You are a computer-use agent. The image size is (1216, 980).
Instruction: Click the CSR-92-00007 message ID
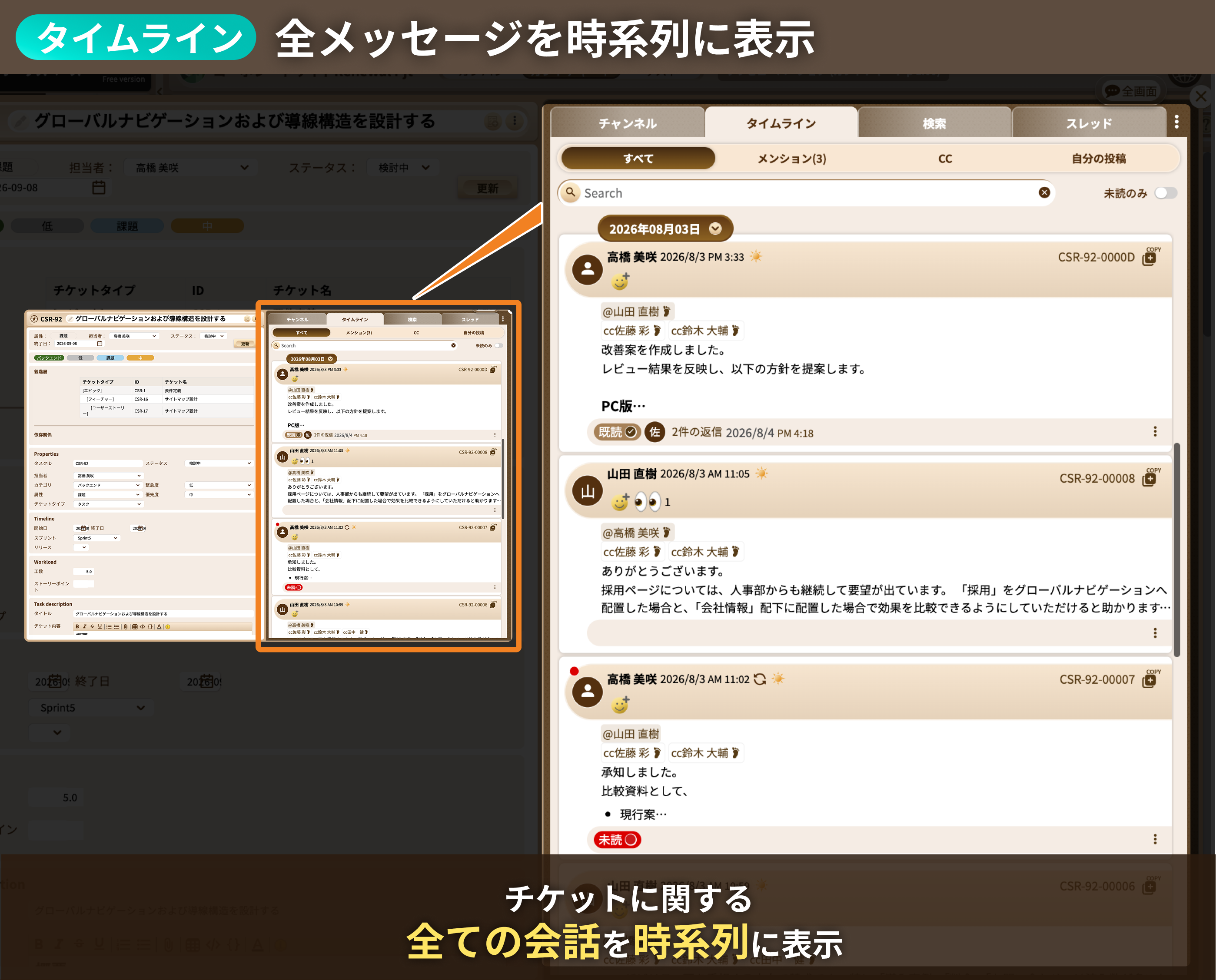click(x=1097, y=679)
